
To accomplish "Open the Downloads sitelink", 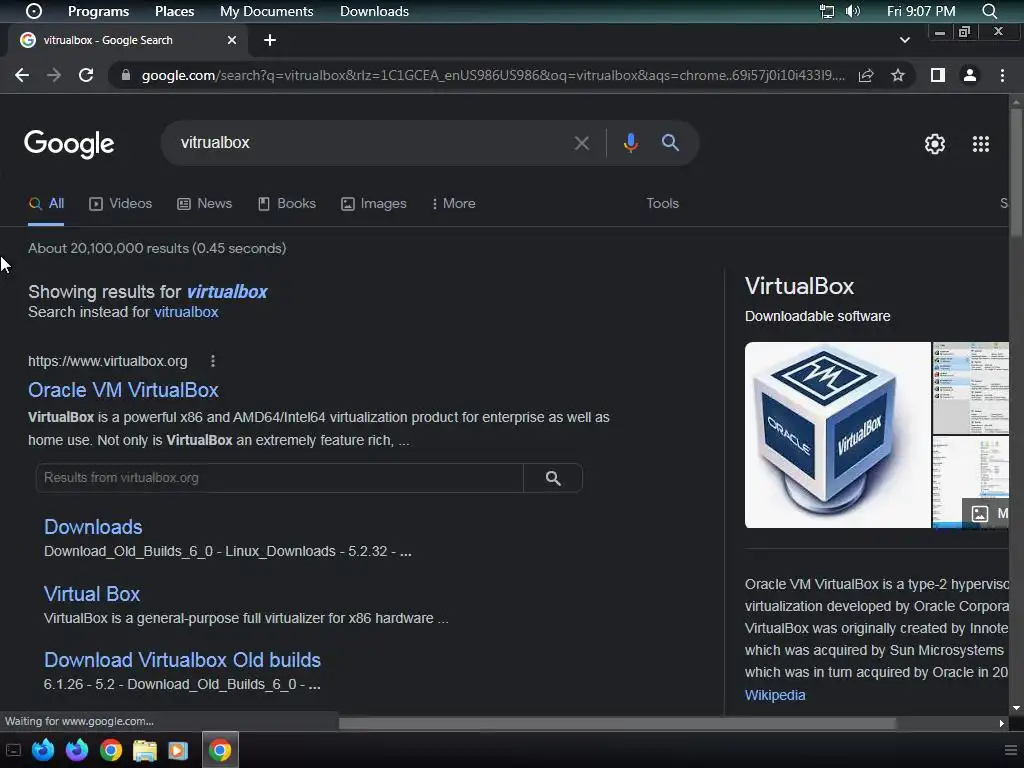I will click(x=93, y=527).
